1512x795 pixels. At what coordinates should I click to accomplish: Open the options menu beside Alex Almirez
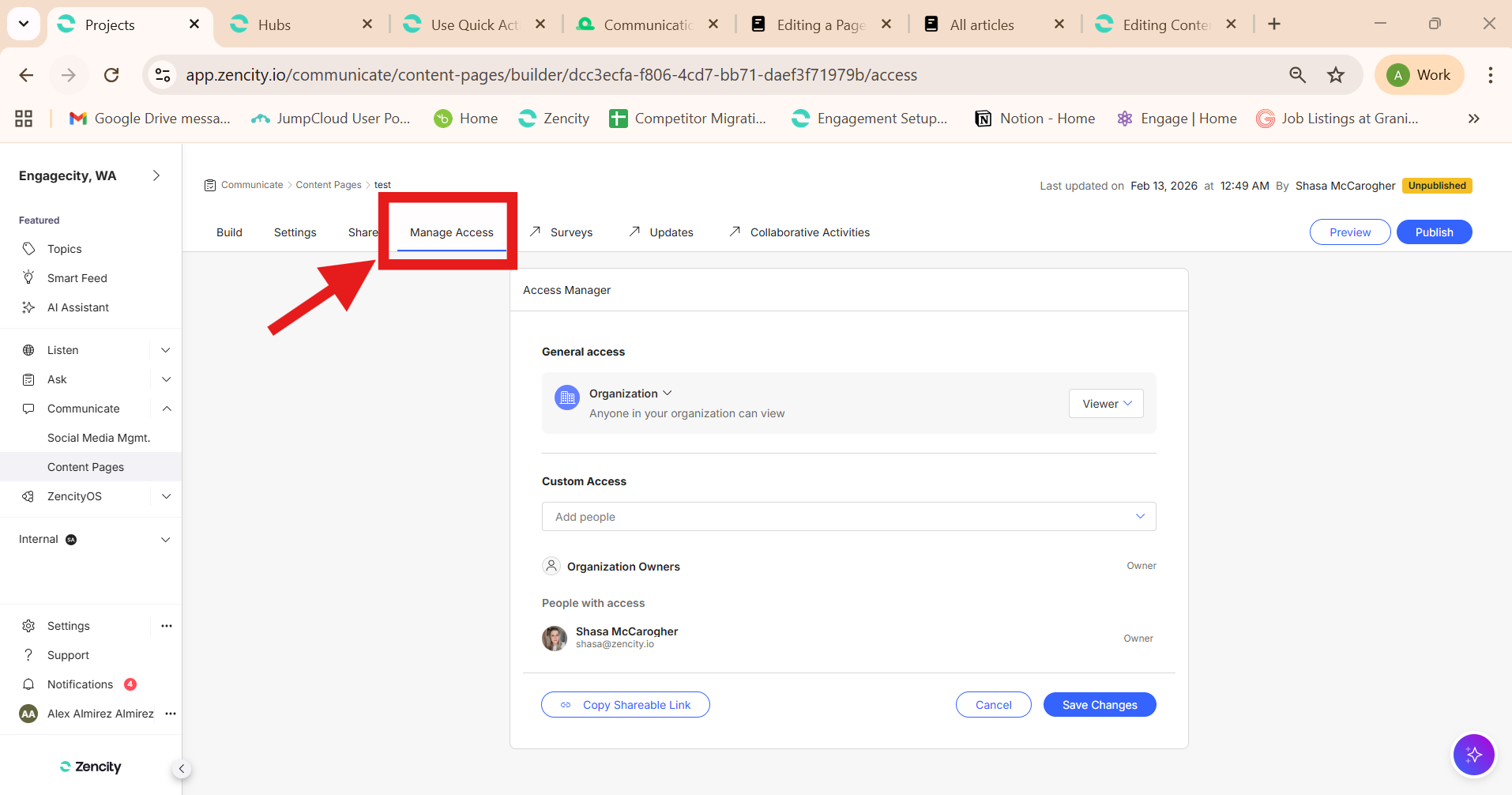(171, 714)
